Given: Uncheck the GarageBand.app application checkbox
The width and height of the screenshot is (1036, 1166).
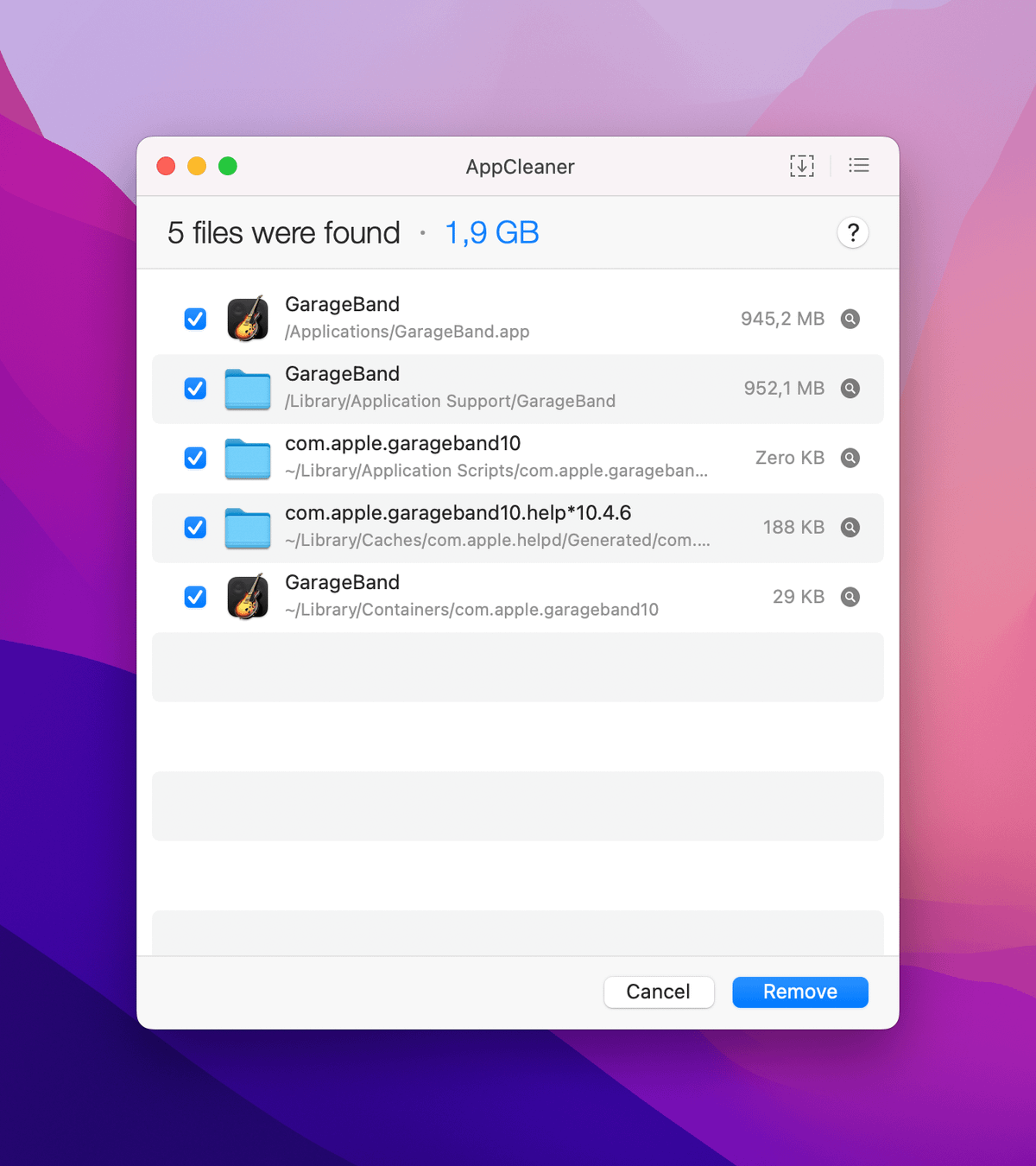Looking at the screenshot, I should click(196, 320).
